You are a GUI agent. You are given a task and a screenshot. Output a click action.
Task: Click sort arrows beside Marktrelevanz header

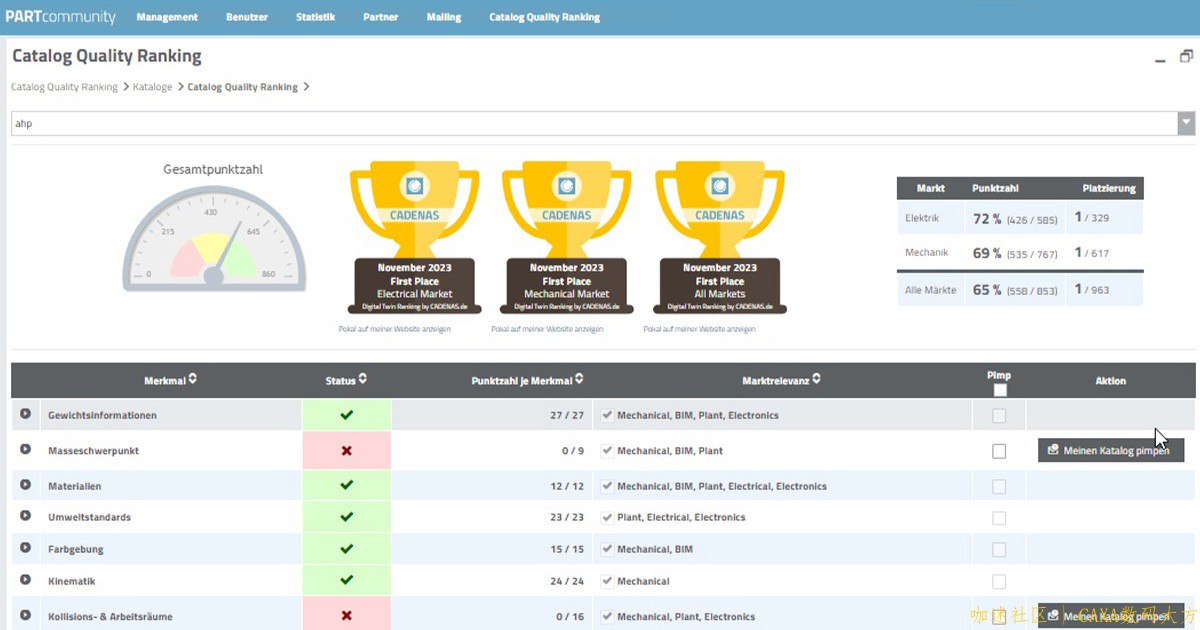click(817, 379)
